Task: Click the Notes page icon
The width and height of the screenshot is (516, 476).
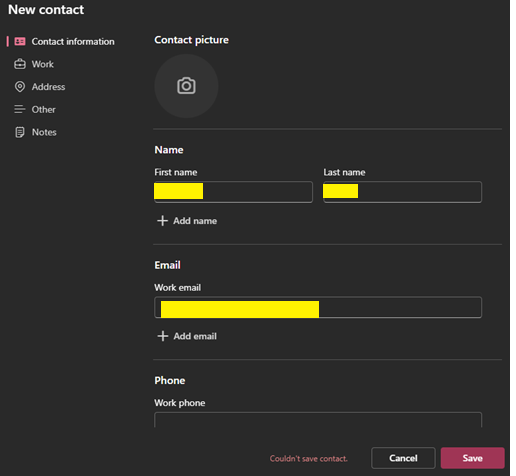Action: coord(20,132)
